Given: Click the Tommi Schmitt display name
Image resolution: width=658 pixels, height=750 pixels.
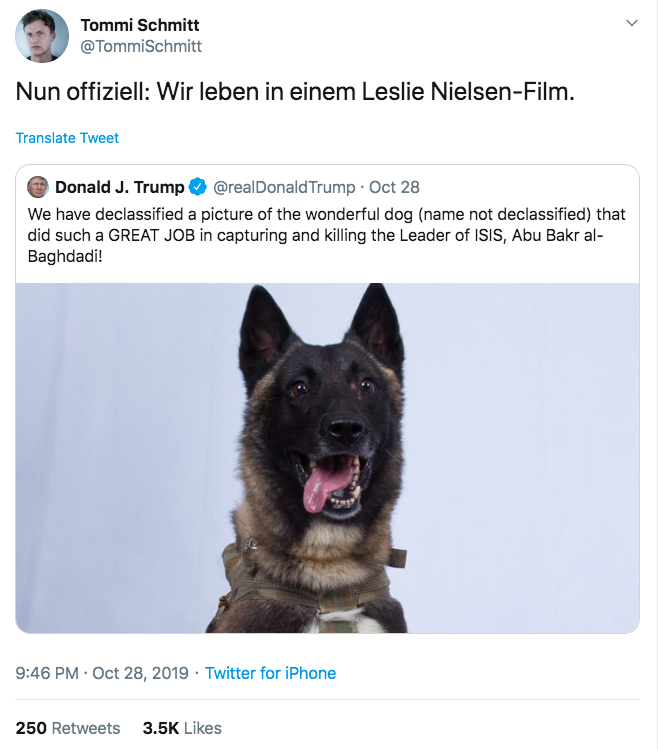Looking at the screenshot, I should [x=140, y=25].
